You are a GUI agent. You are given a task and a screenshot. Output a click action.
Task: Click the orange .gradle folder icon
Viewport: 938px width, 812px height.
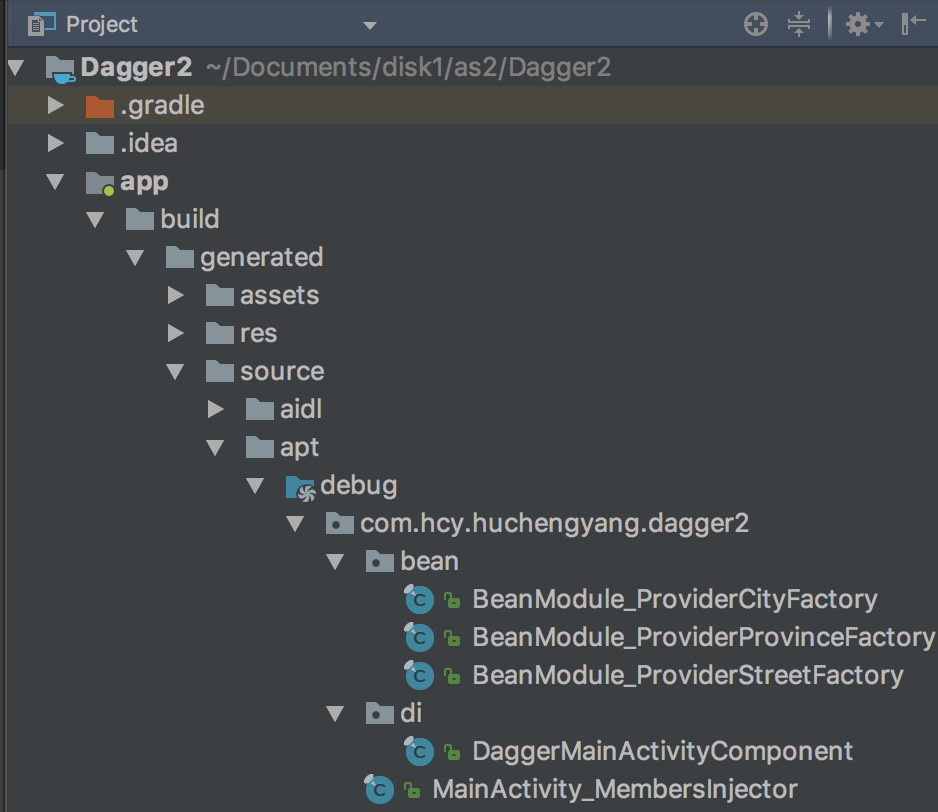[100, 107]
